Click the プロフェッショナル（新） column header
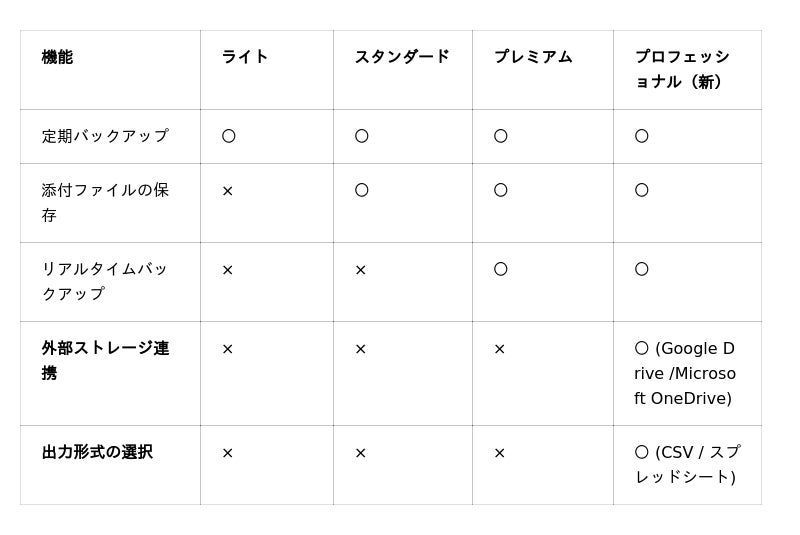This screenshot has width=800, height=535. click(682, 69)
